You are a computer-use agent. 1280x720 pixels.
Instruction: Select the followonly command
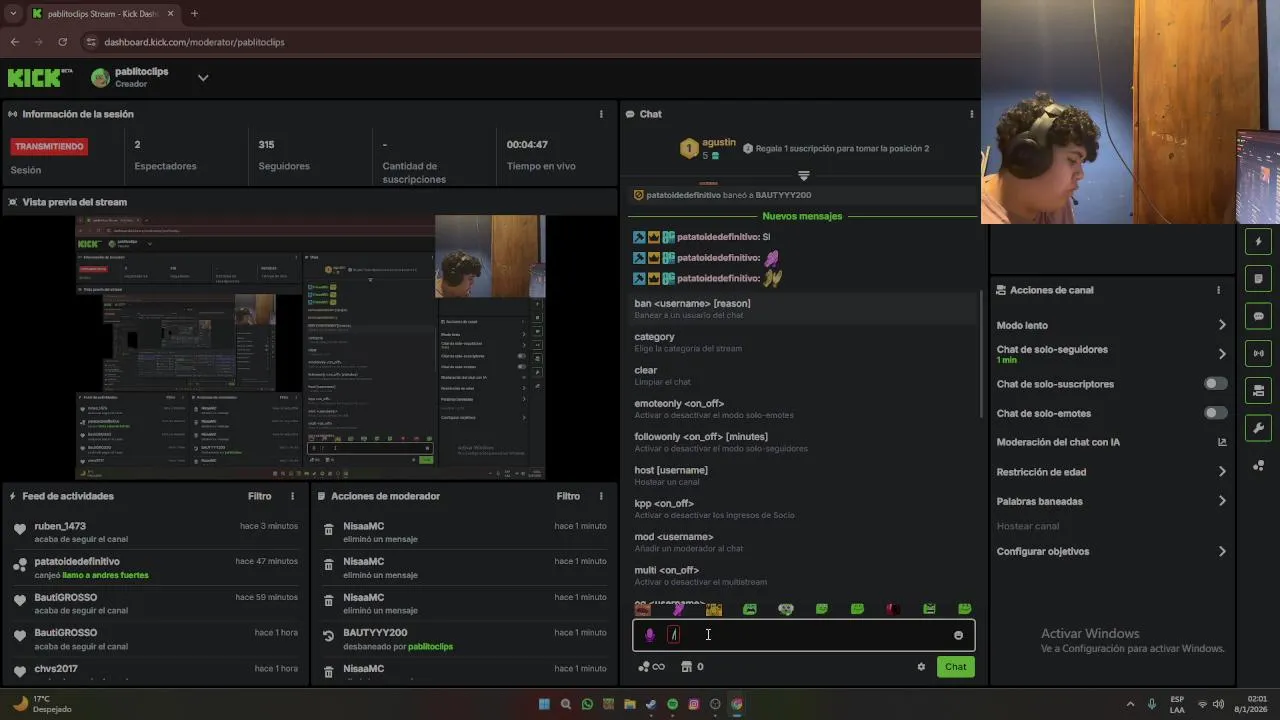pyautogui.click(x=802, y=442)
